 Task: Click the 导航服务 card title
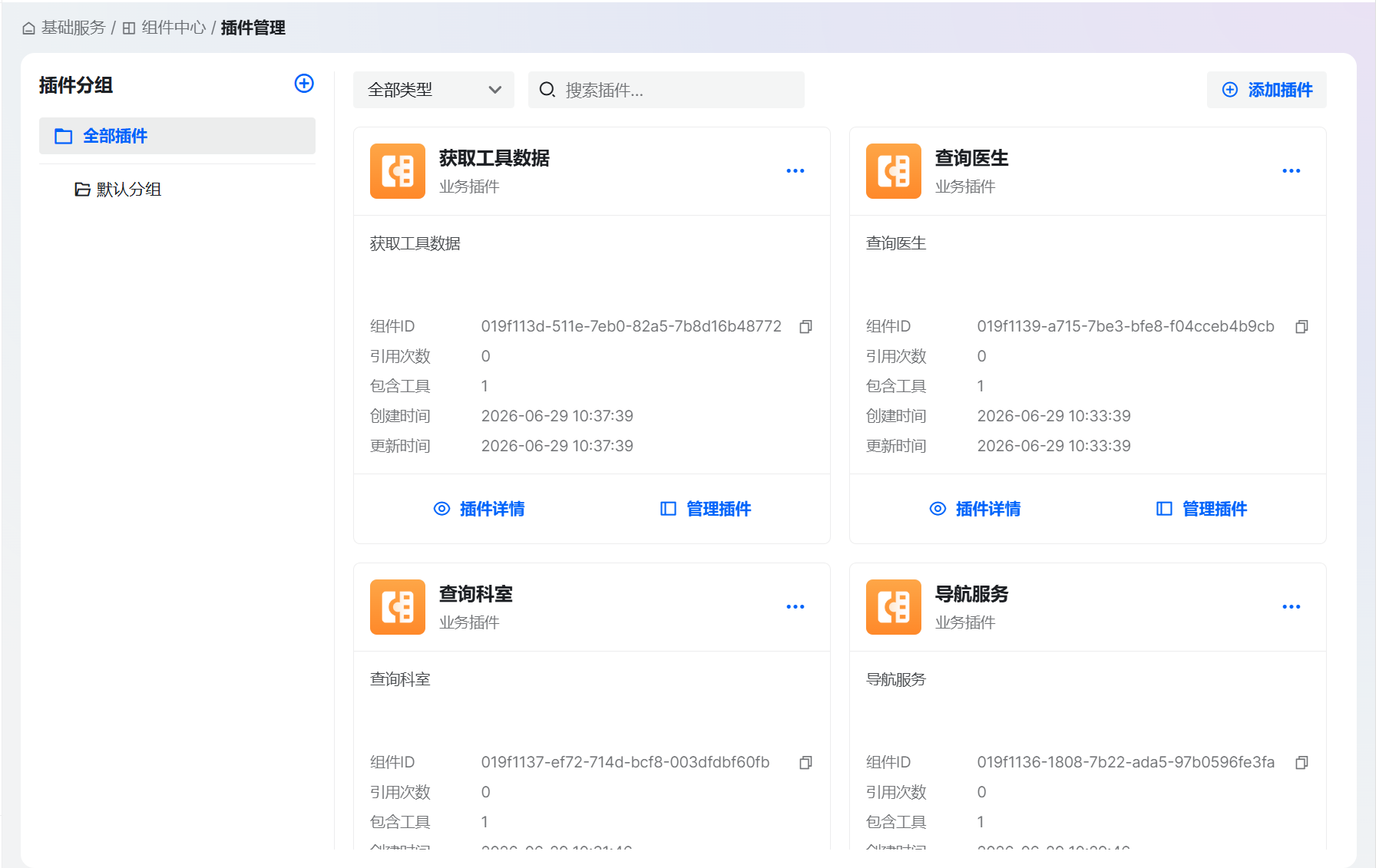tap(971, 594)
